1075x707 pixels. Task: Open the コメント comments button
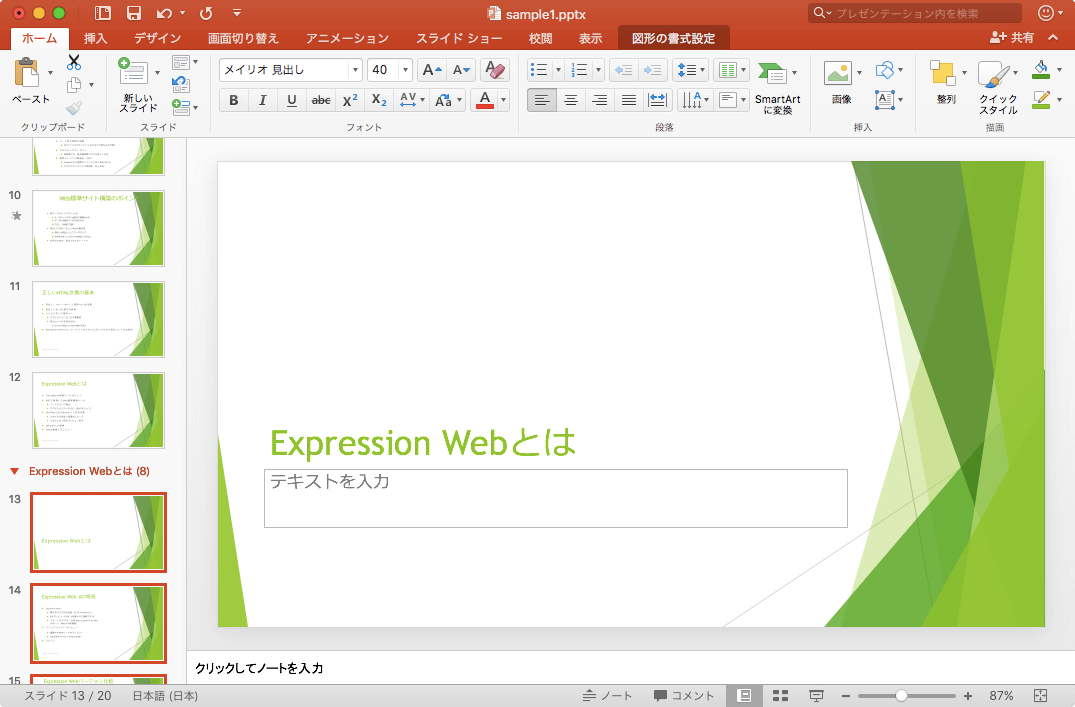[x=684, y=695]
